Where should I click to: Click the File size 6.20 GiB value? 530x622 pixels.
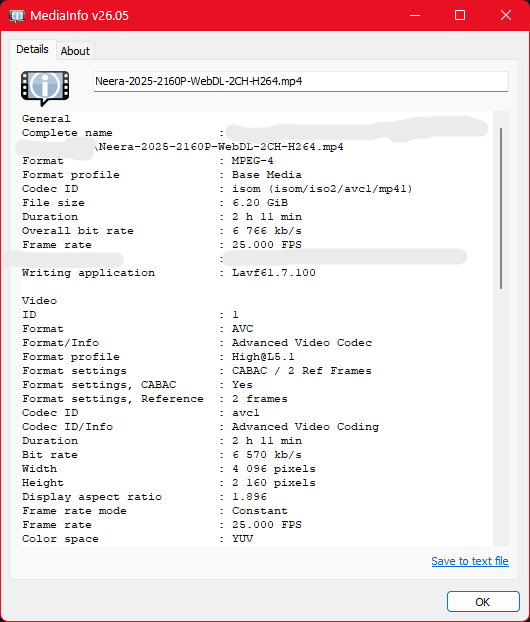[x=260, y=203]
